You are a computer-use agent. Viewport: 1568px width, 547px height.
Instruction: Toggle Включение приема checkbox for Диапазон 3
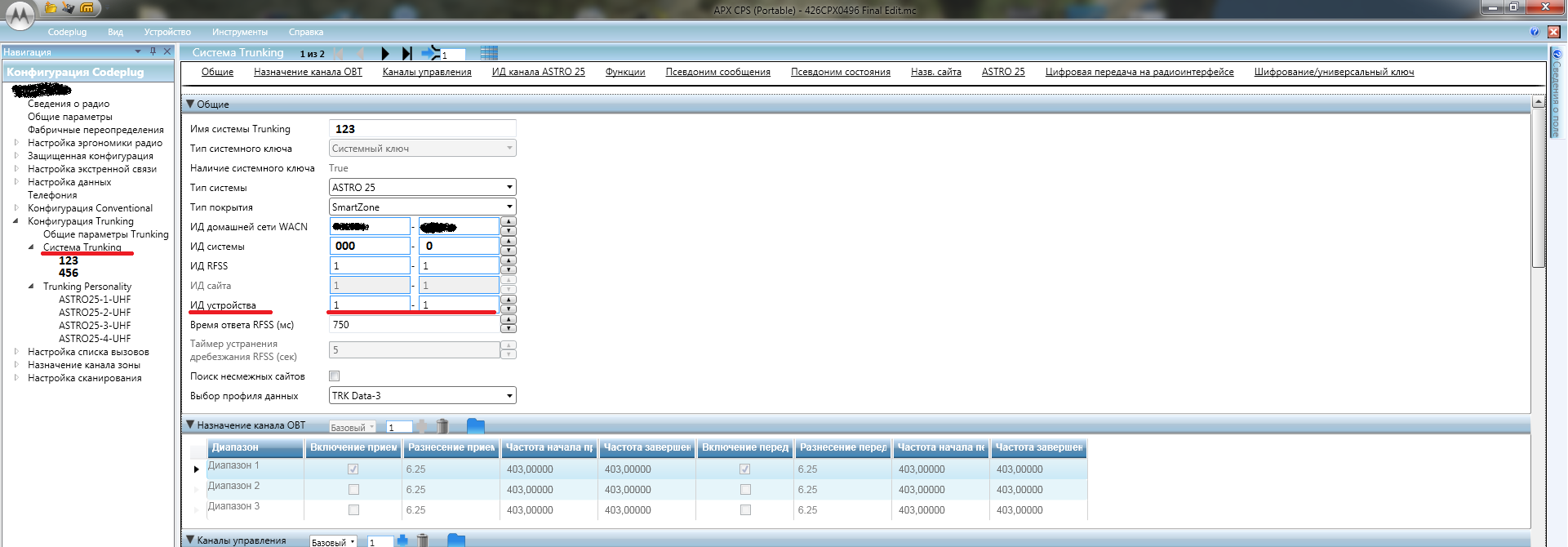point(353,510)
